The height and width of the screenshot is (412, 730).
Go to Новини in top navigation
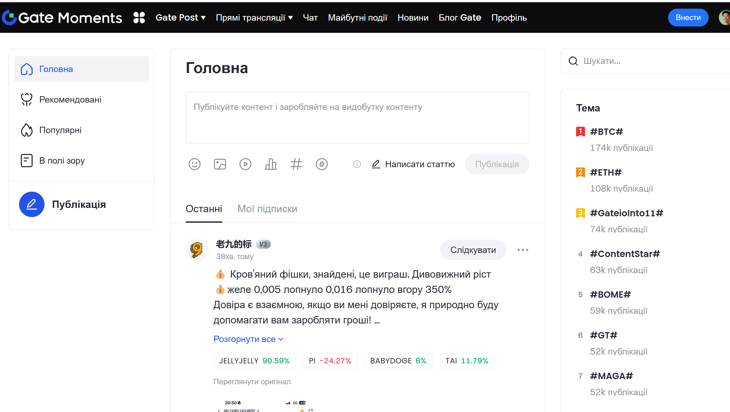click(x=412, y=18)
